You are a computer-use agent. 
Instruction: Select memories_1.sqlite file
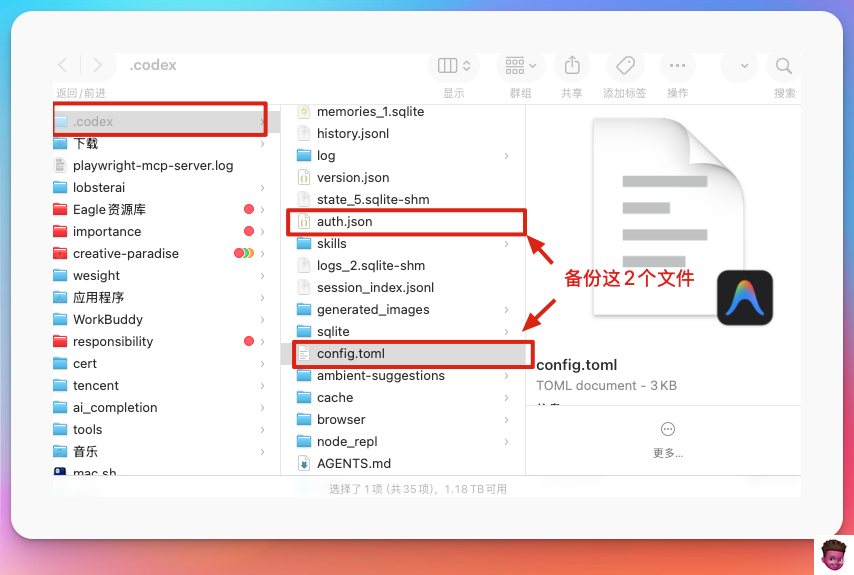click(x=403, y=112)
